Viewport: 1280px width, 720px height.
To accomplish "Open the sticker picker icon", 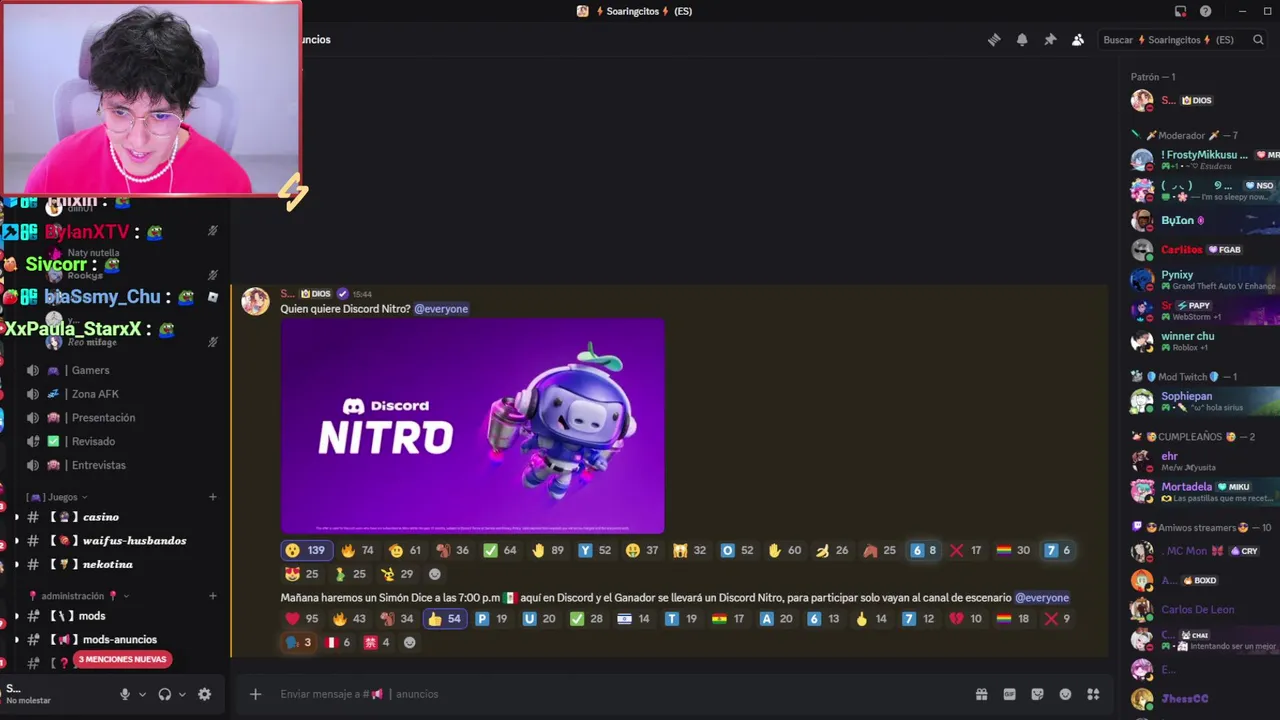I will pyautogui.click(x=1037, y=694).
